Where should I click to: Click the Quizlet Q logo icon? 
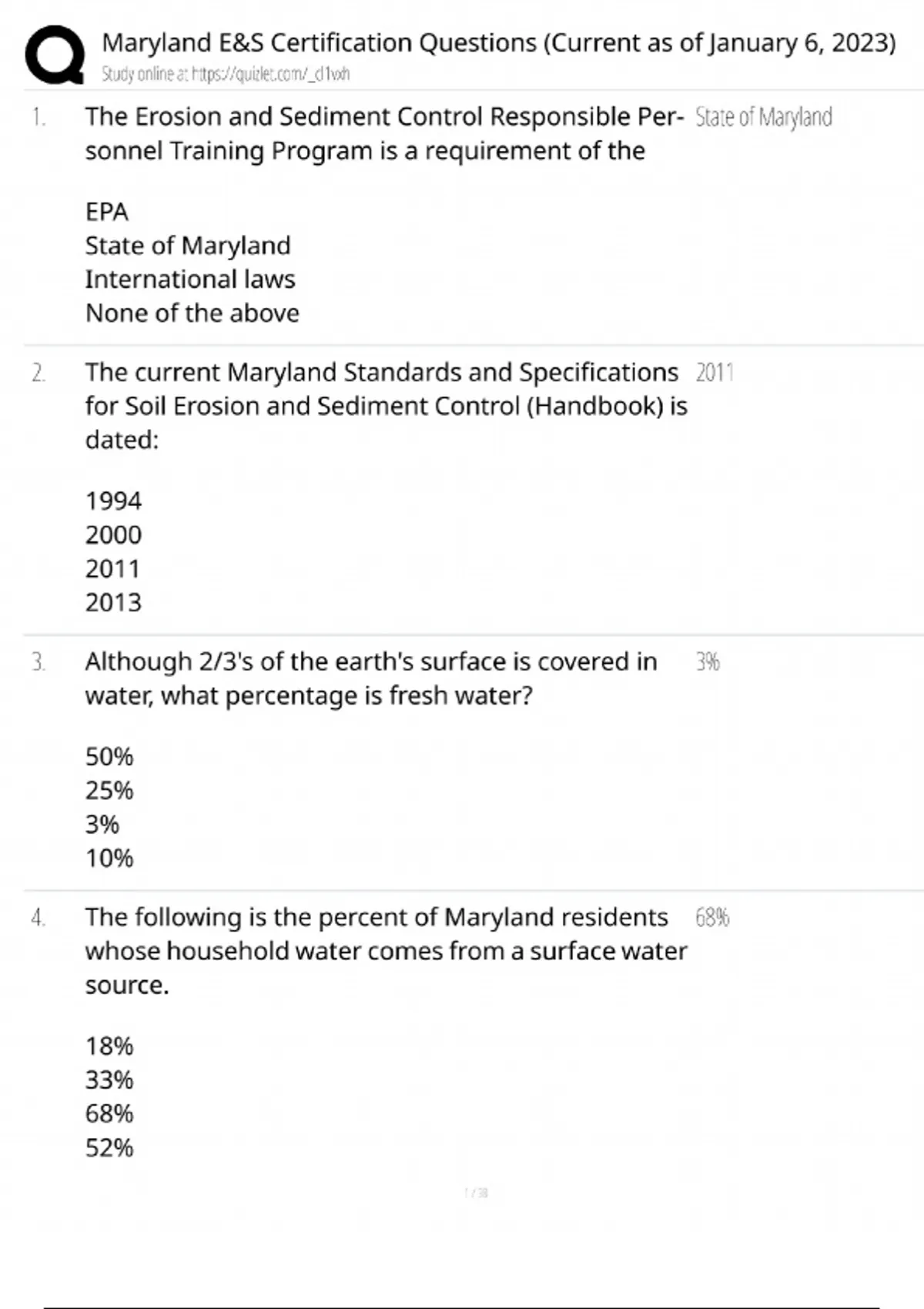(x=55, y=54)
